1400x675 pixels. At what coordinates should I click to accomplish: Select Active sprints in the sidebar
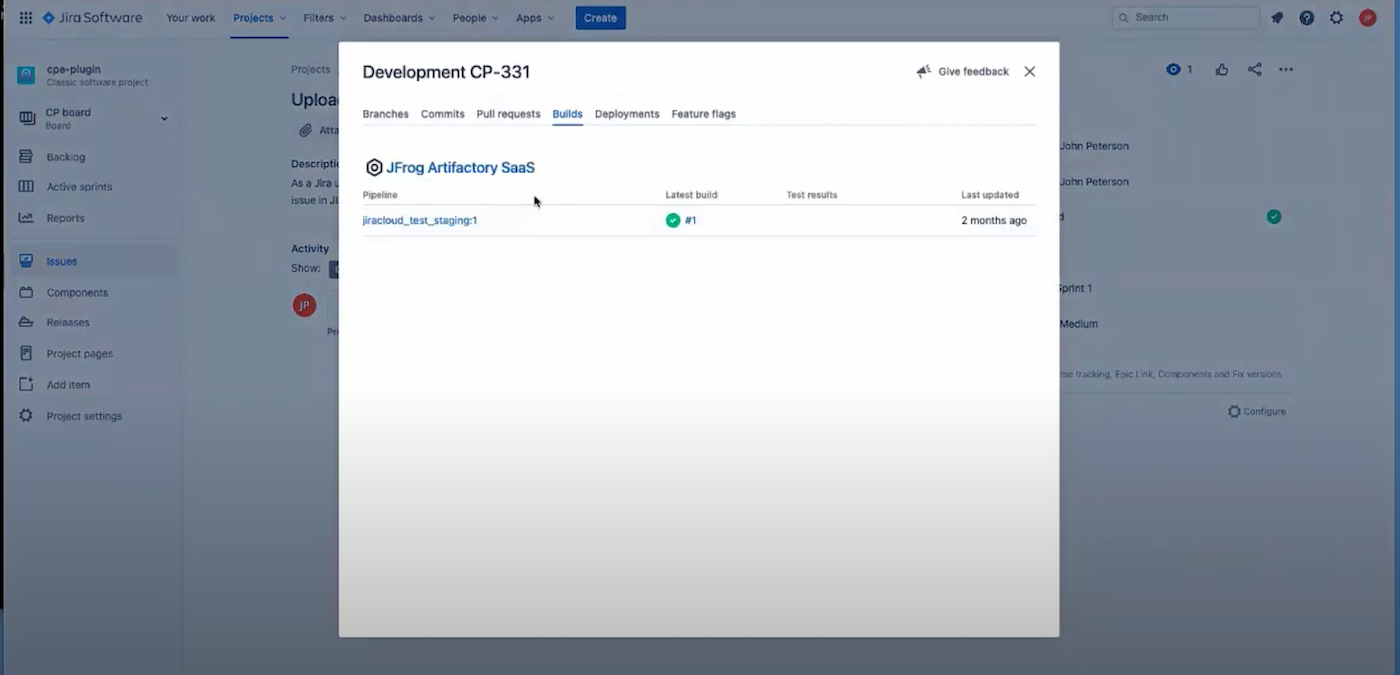[x=78, y=186]
